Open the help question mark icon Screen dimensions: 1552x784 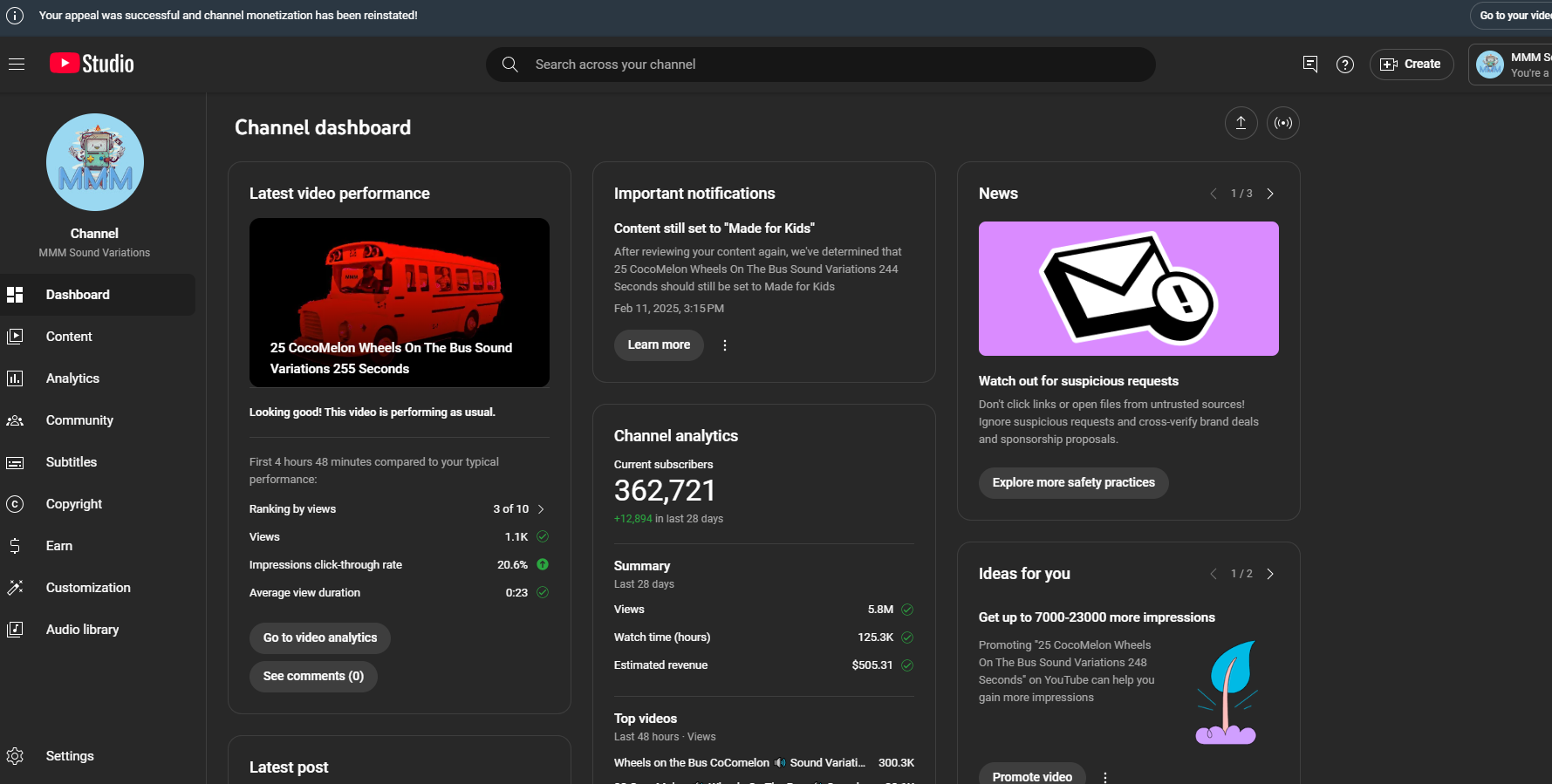coord(1345,65)
